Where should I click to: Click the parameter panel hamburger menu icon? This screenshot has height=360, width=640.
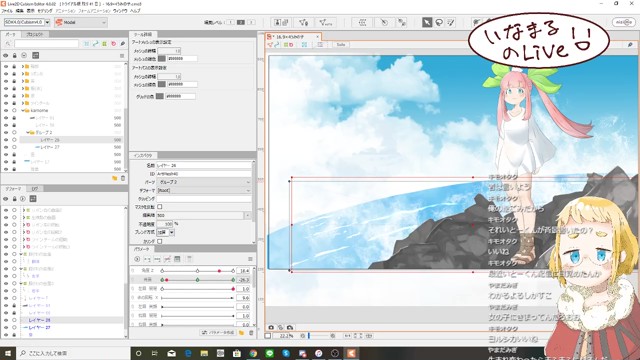point(250,259)
